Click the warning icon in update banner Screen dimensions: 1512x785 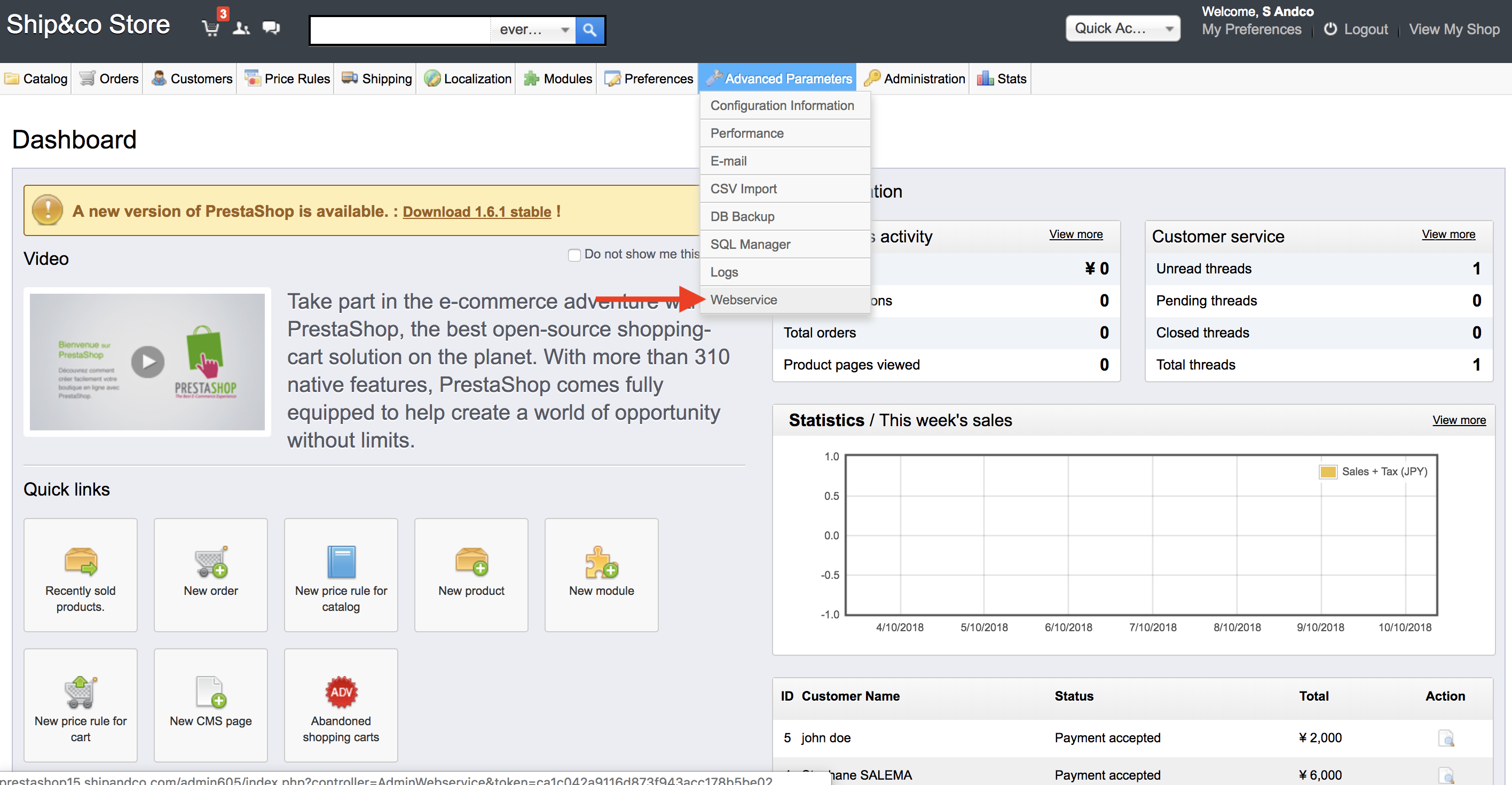48,210
